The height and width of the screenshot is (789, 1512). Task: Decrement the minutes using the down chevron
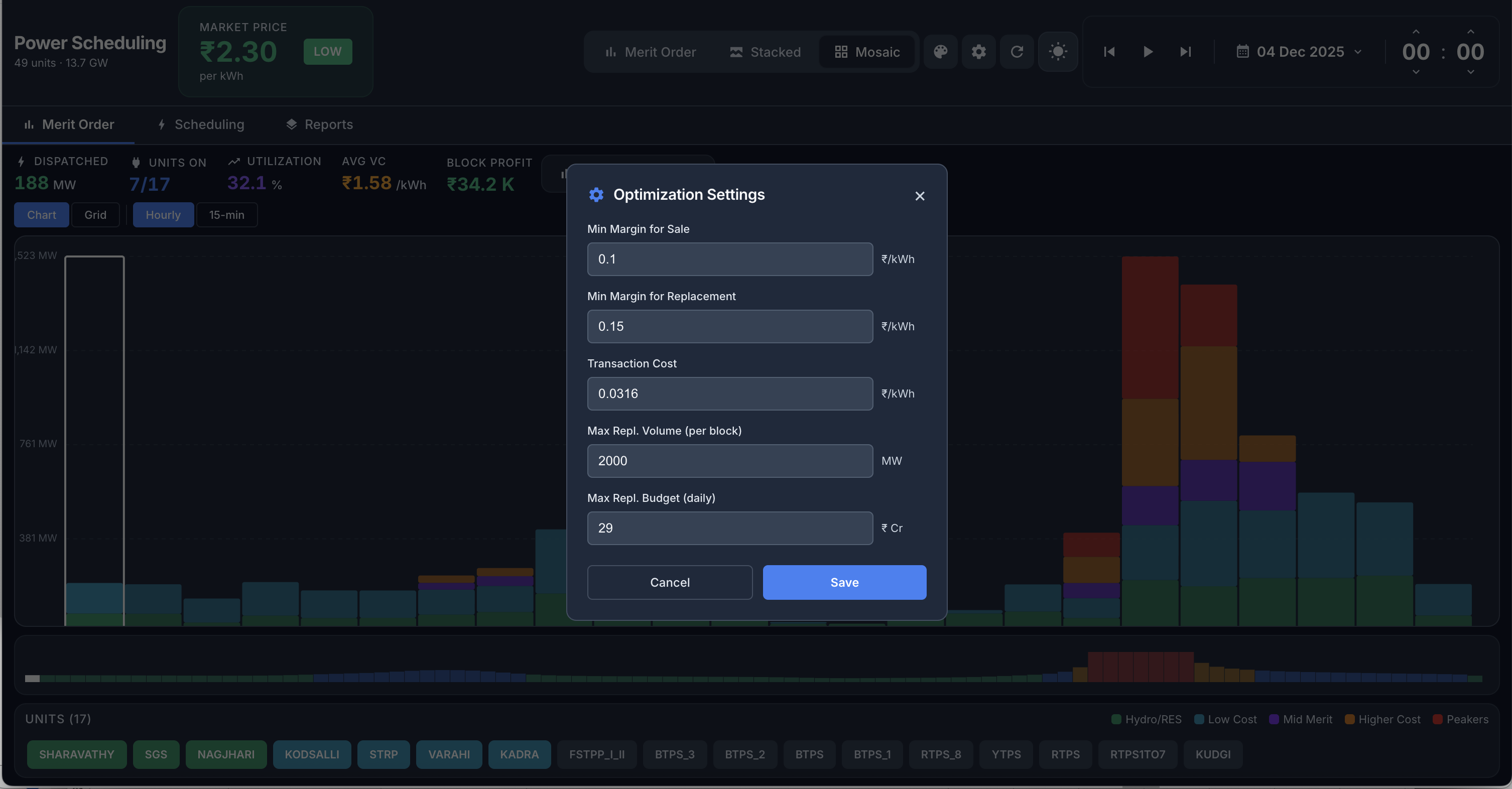(1470, 72)
